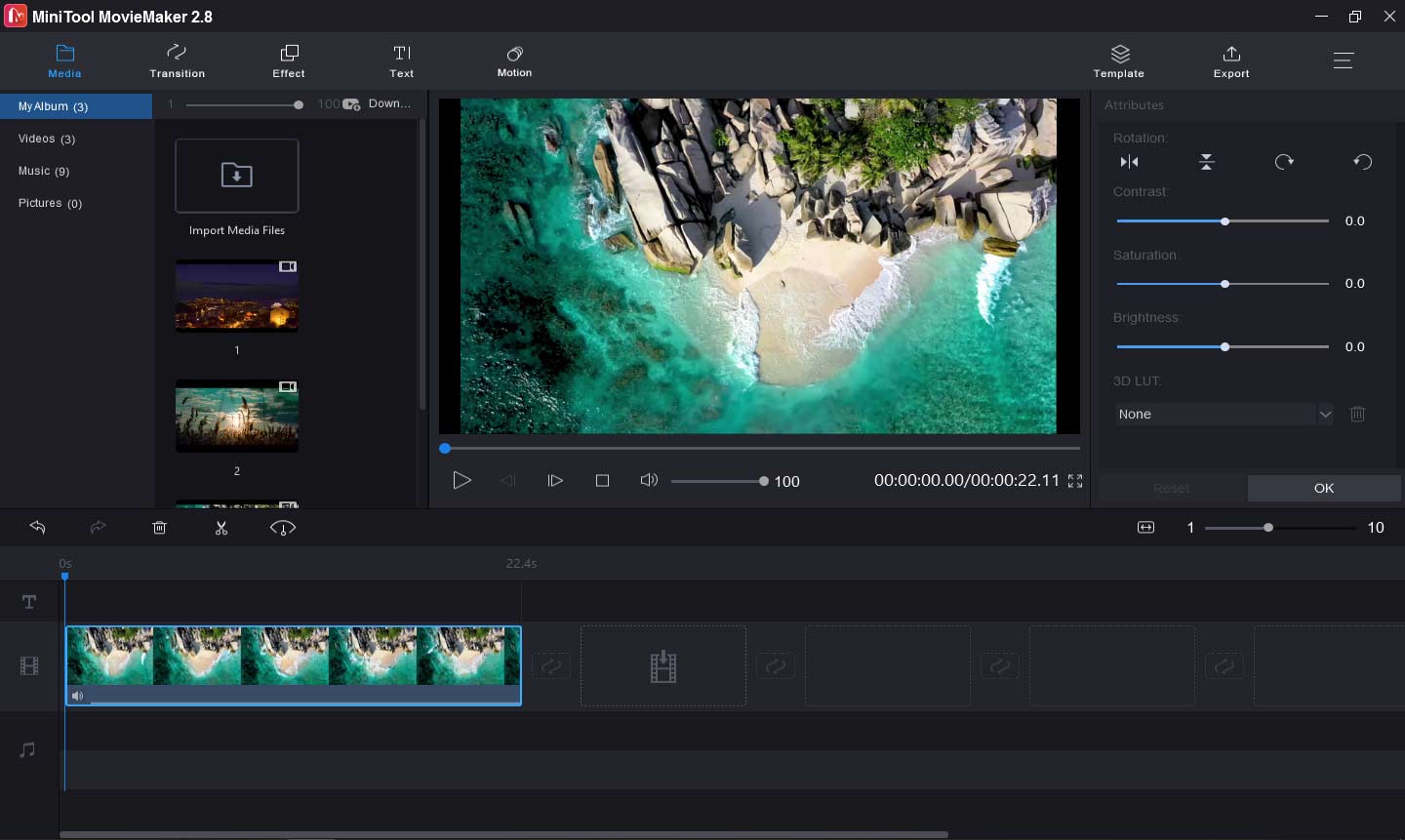Open the 3D LUT dropdown
Screen dimensions: 1405x840
point(1325,414)
